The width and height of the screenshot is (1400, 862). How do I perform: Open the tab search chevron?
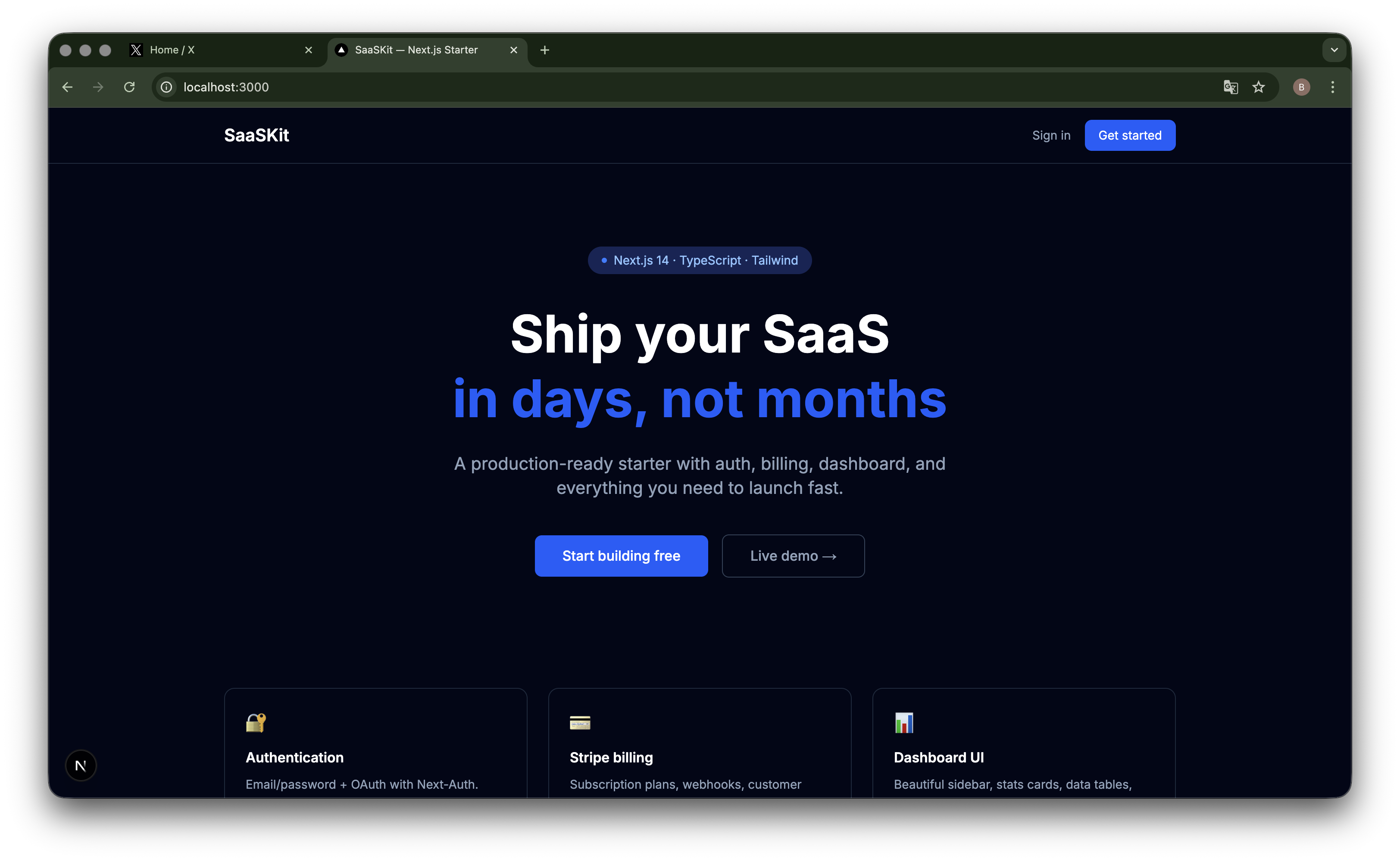click(x=1334, y=50)
